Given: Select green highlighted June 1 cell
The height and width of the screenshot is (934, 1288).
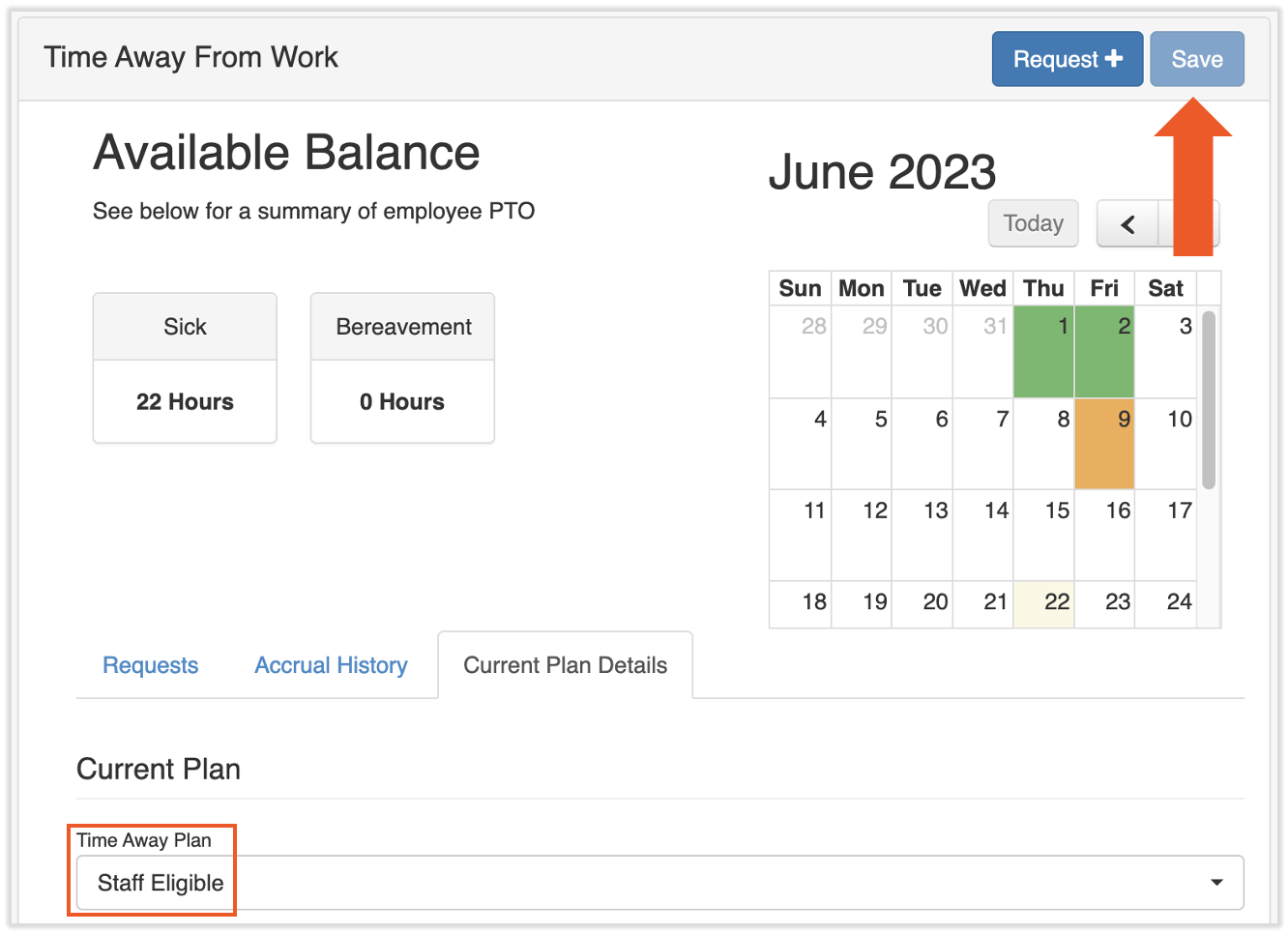Looking at the screenshot, I should coord(1043,353).
